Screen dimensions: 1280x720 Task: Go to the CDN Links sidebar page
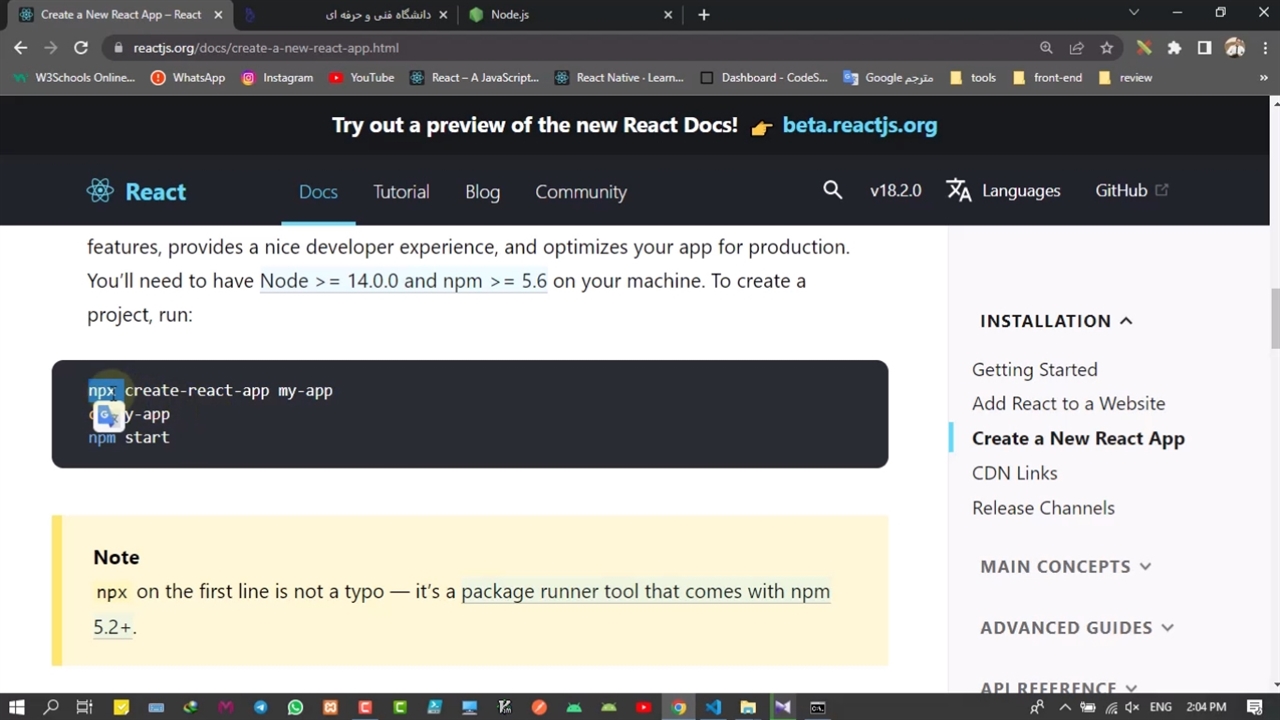point(1014,473)
